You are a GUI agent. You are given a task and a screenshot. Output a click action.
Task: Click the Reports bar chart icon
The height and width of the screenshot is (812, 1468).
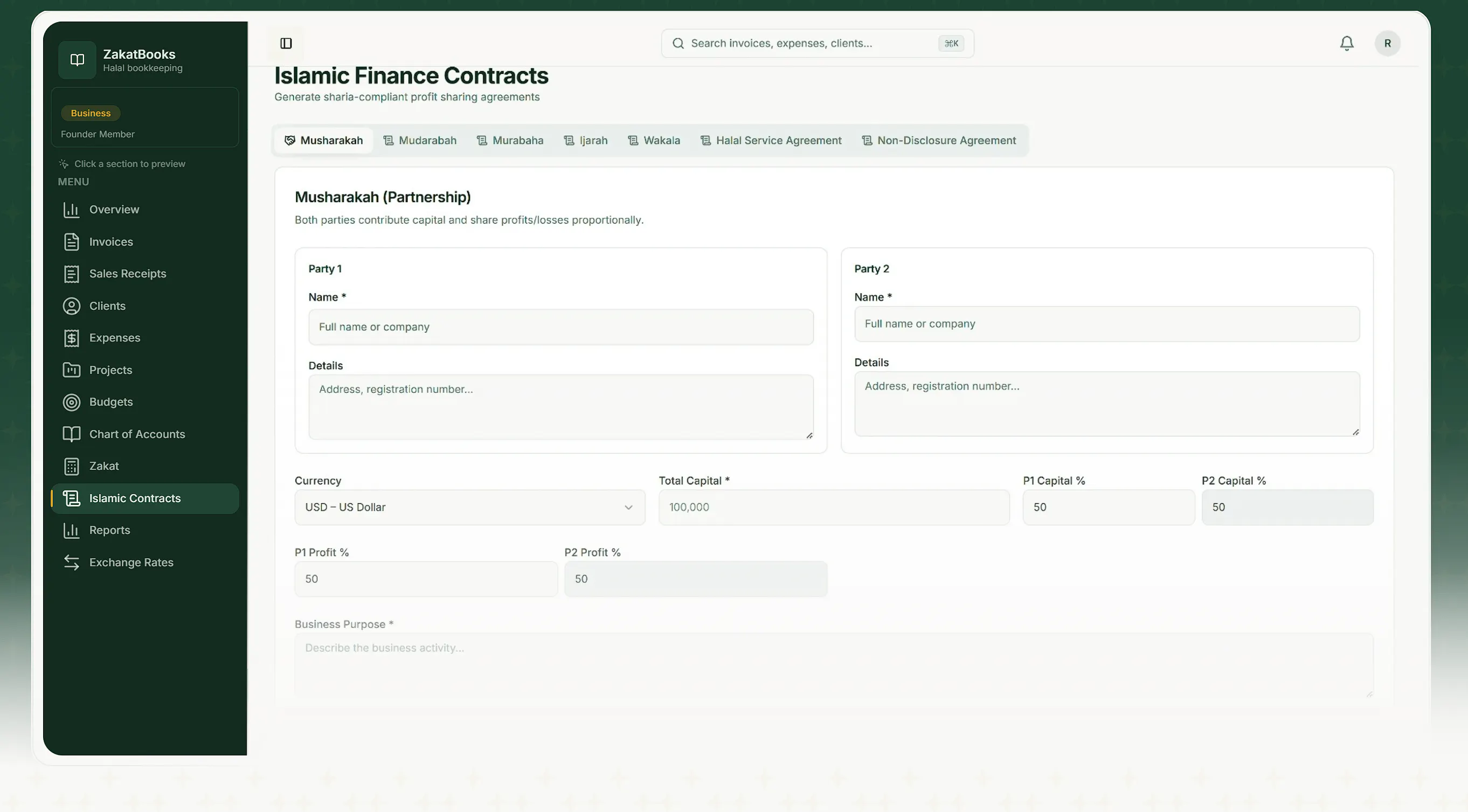71,531
